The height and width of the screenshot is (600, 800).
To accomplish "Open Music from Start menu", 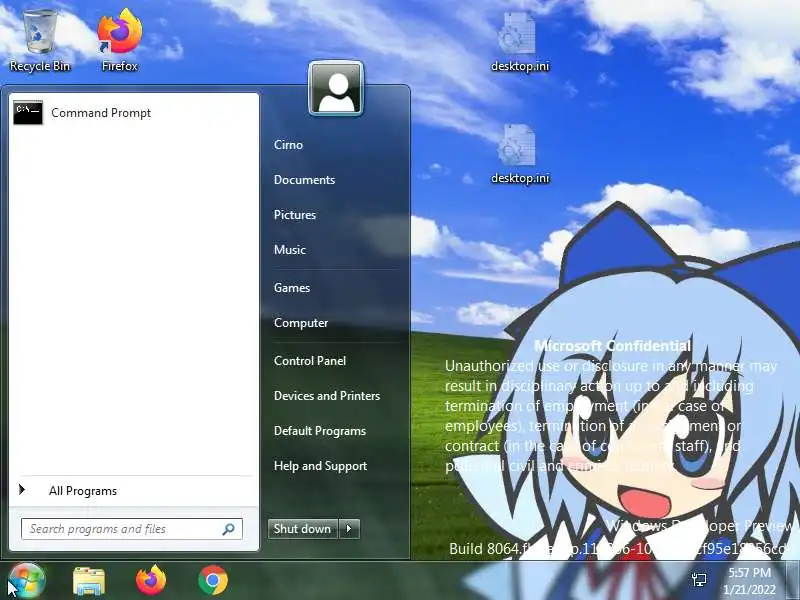I will point(290,249).
